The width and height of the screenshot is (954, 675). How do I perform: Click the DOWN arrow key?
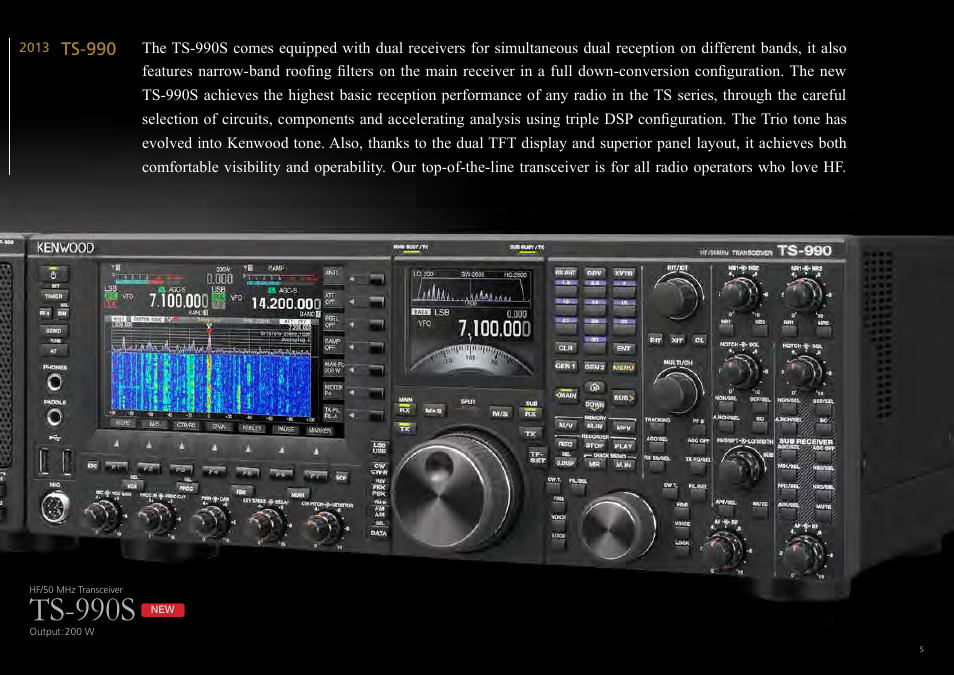(594, 405)
